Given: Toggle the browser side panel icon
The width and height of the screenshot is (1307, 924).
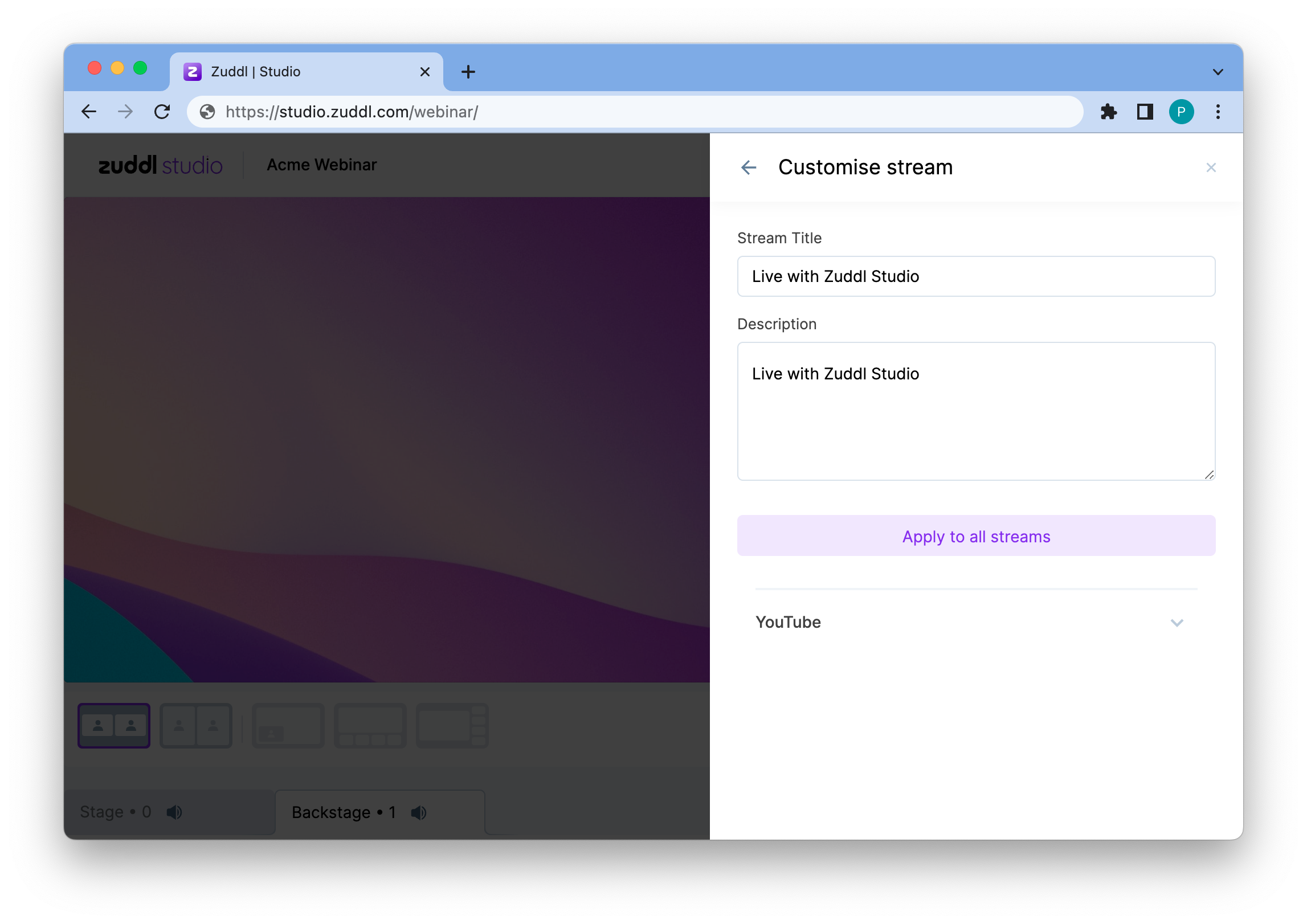Looking at the screenshot, I should click(1145, 112).
